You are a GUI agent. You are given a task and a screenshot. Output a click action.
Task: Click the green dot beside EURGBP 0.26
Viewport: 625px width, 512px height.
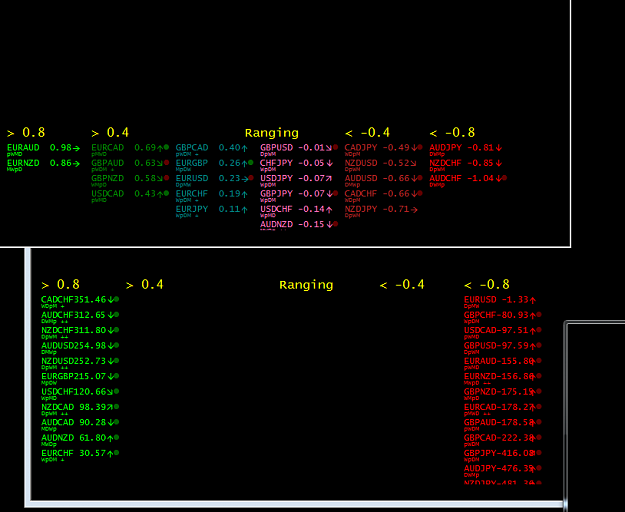point(251,163)
